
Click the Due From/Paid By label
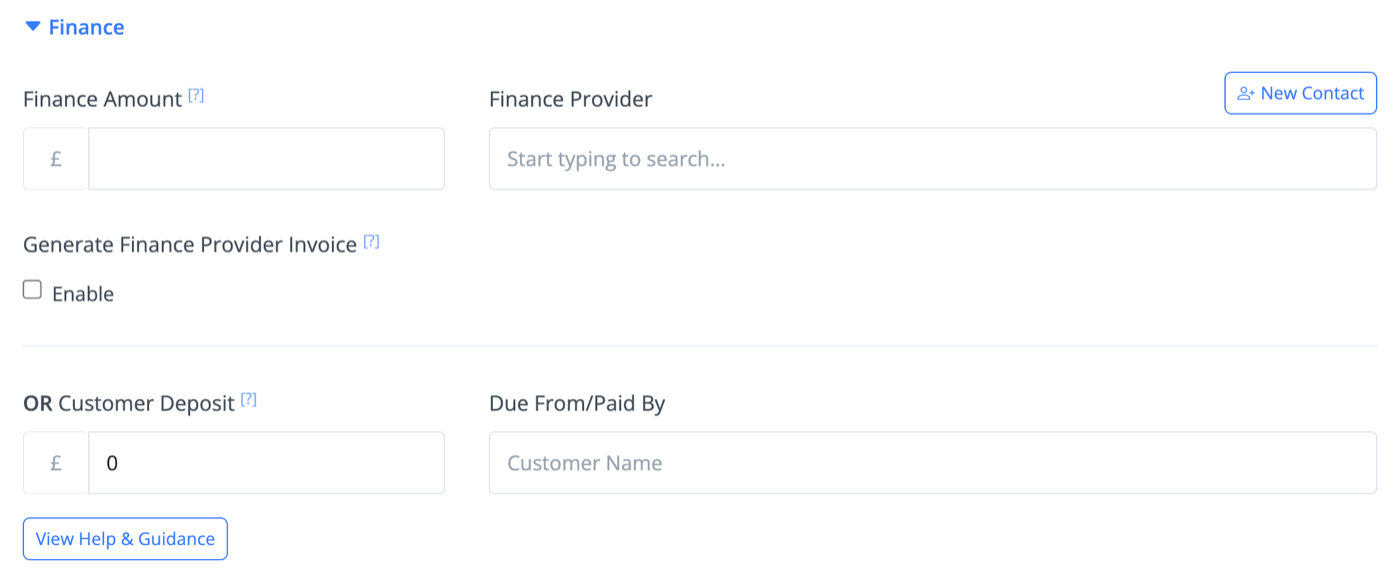pyautogui.click(x=577, y=404)
